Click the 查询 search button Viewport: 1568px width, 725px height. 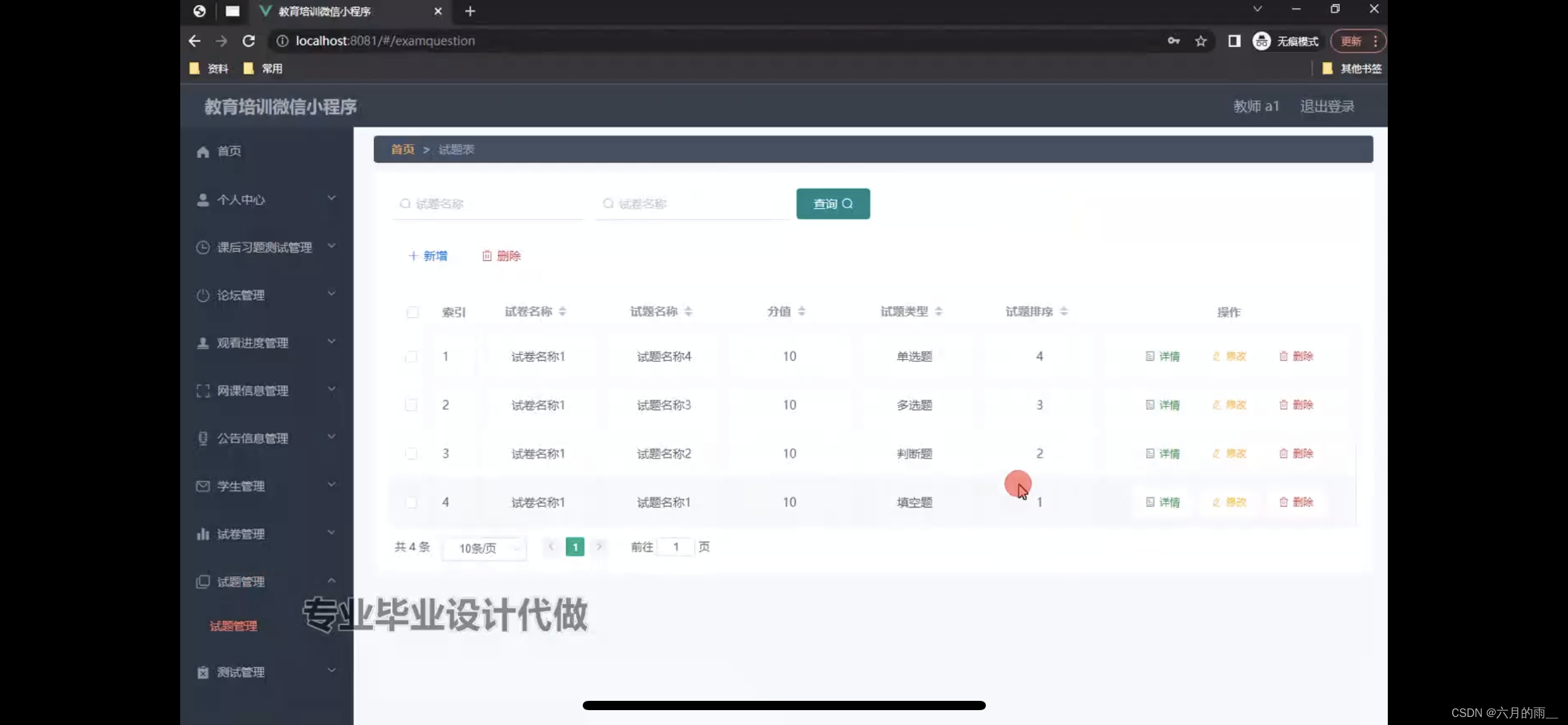coord(833,204)
